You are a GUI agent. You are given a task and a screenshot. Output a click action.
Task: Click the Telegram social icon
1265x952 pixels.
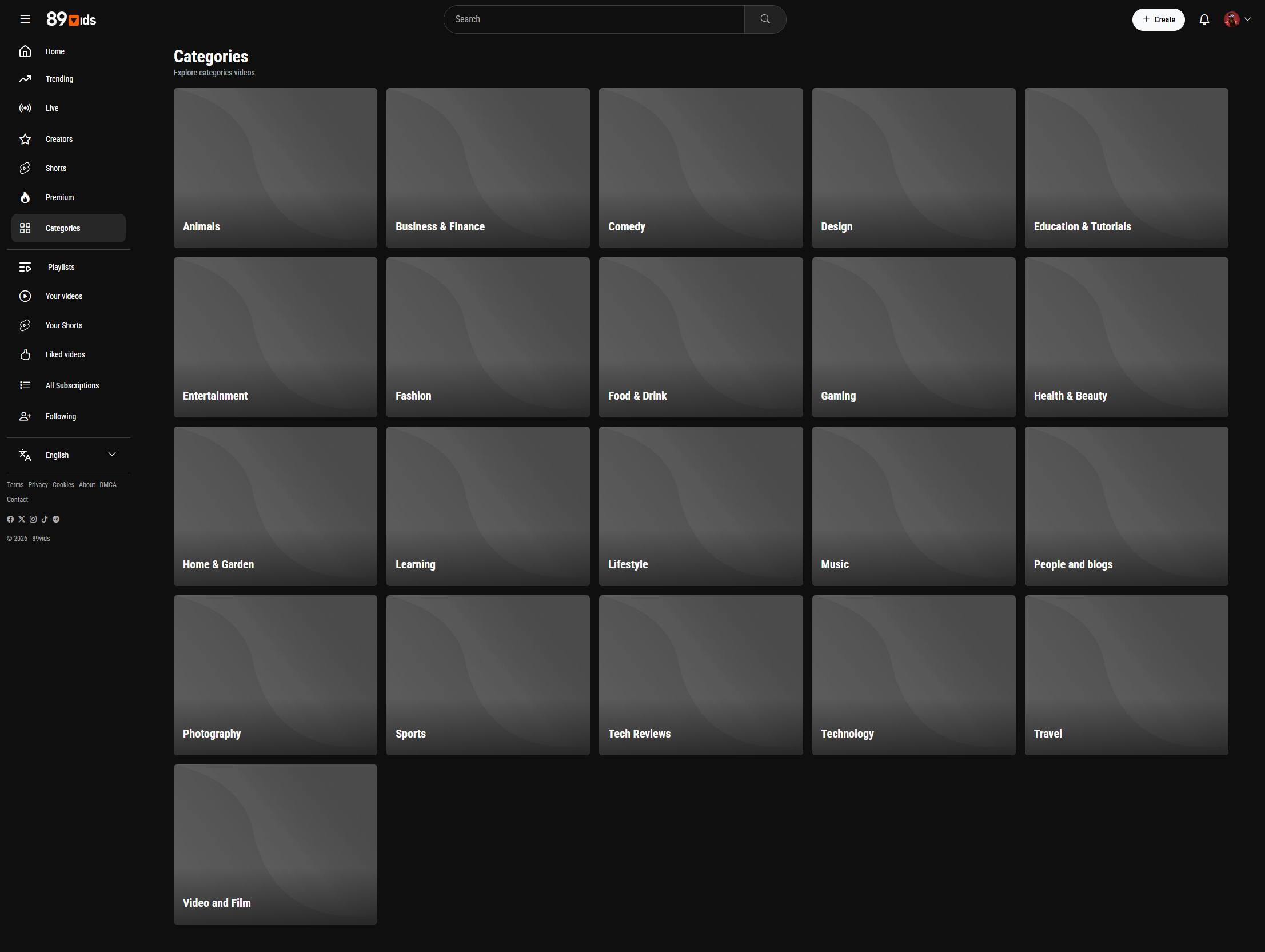tap(56, 520)
